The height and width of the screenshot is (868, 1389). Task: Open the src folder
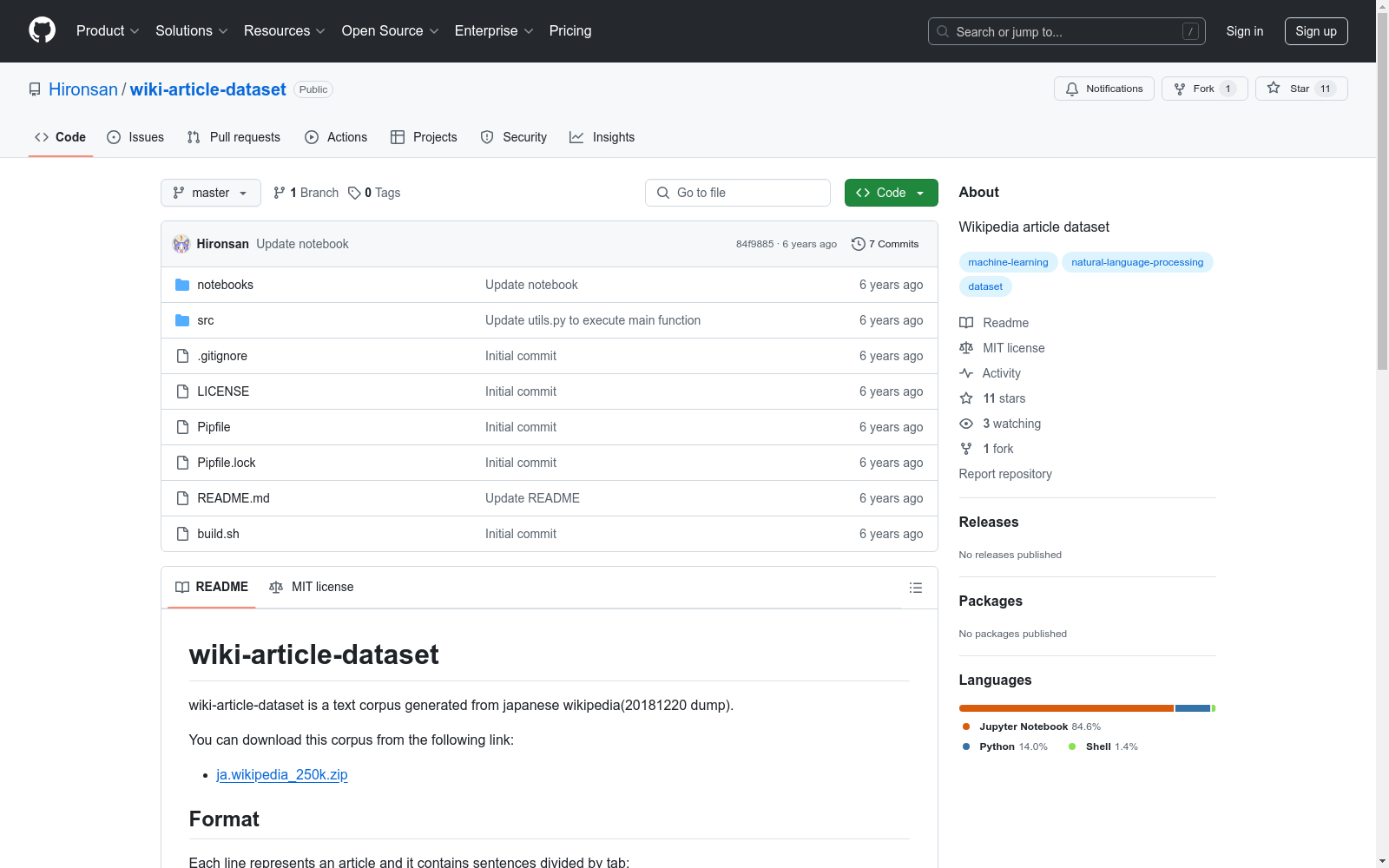tap(206, 320)
